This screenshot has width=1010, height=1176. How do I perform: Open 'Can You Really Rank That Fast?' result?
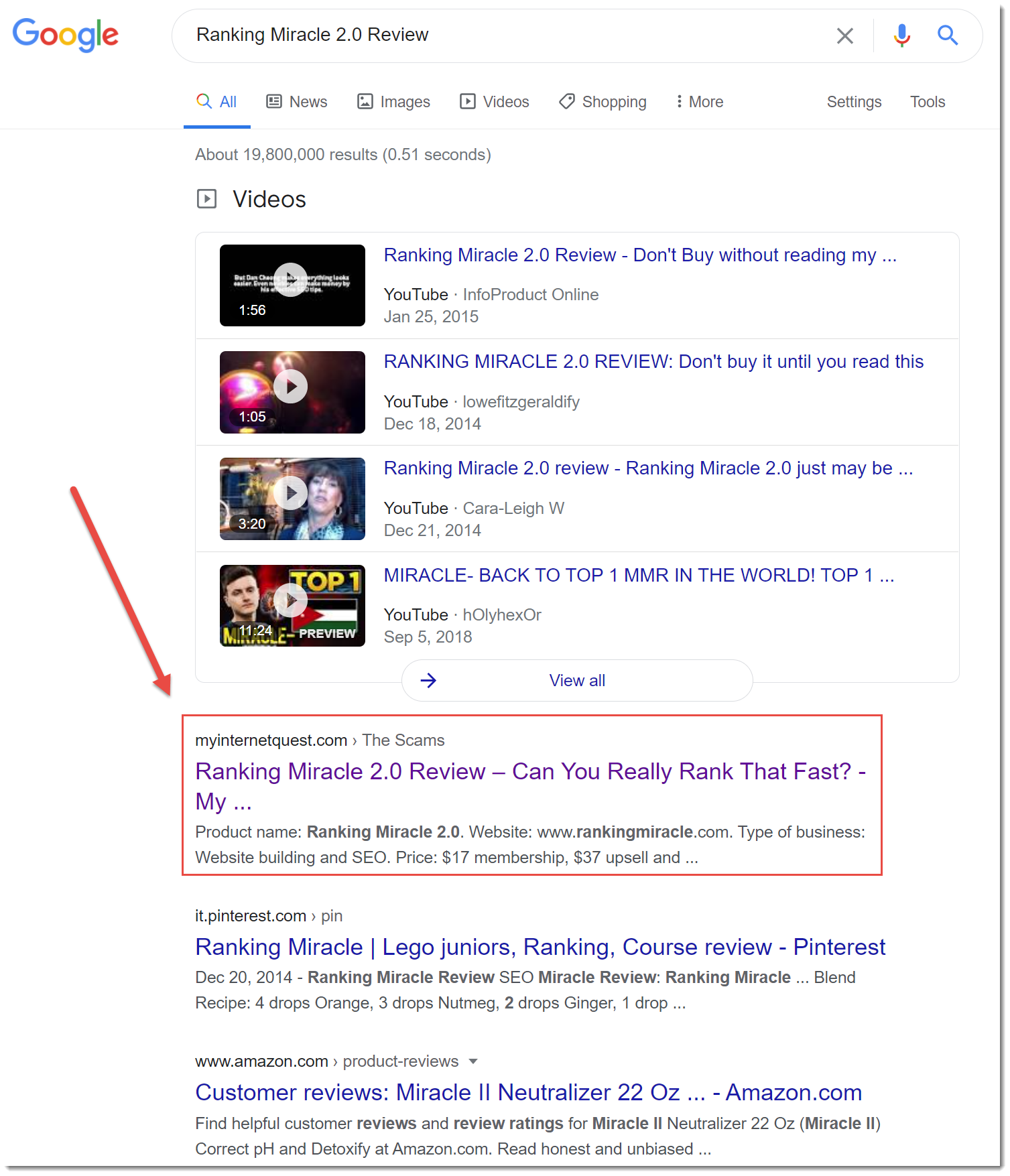click(531, 787)
